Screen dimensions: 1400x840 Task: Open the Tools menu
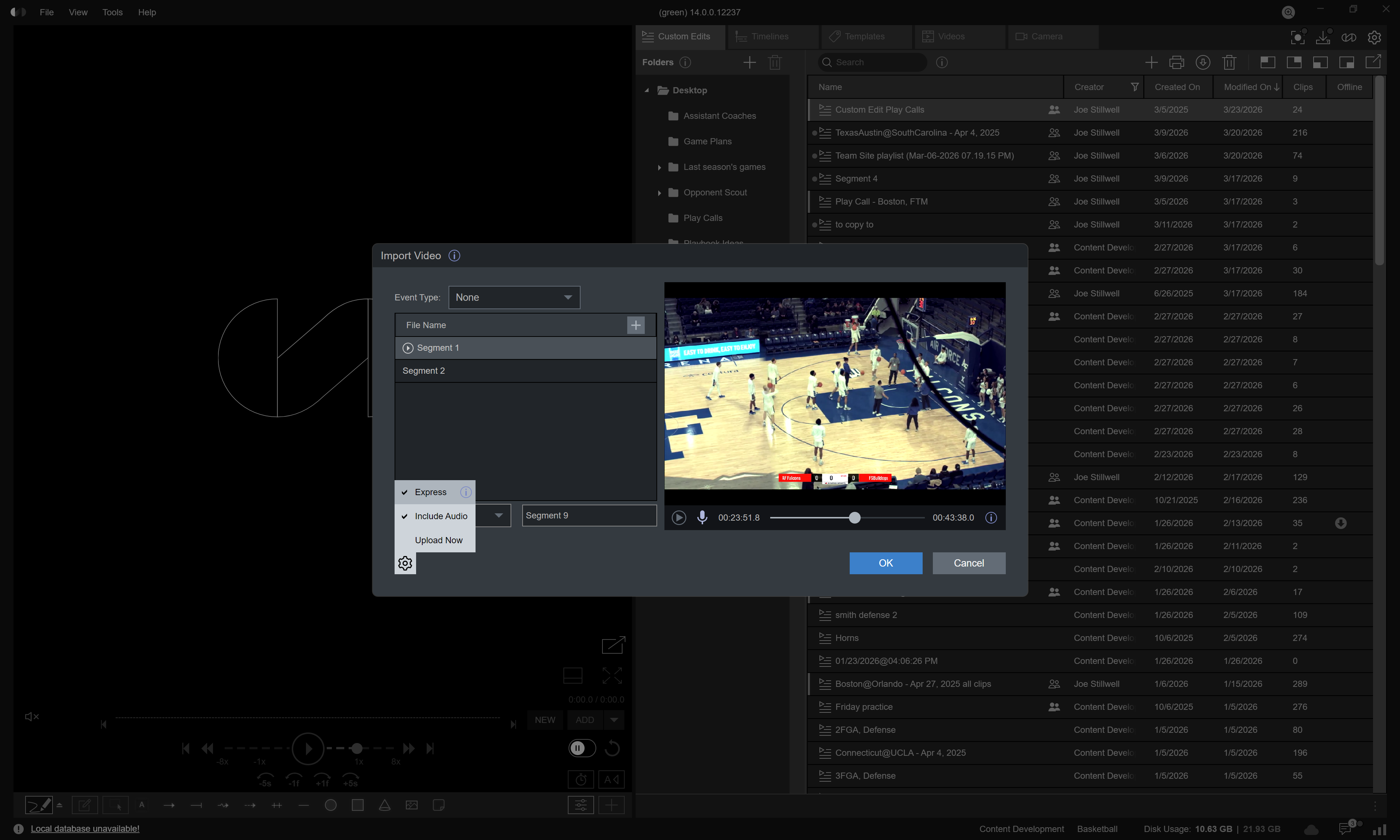click(112, 12)
